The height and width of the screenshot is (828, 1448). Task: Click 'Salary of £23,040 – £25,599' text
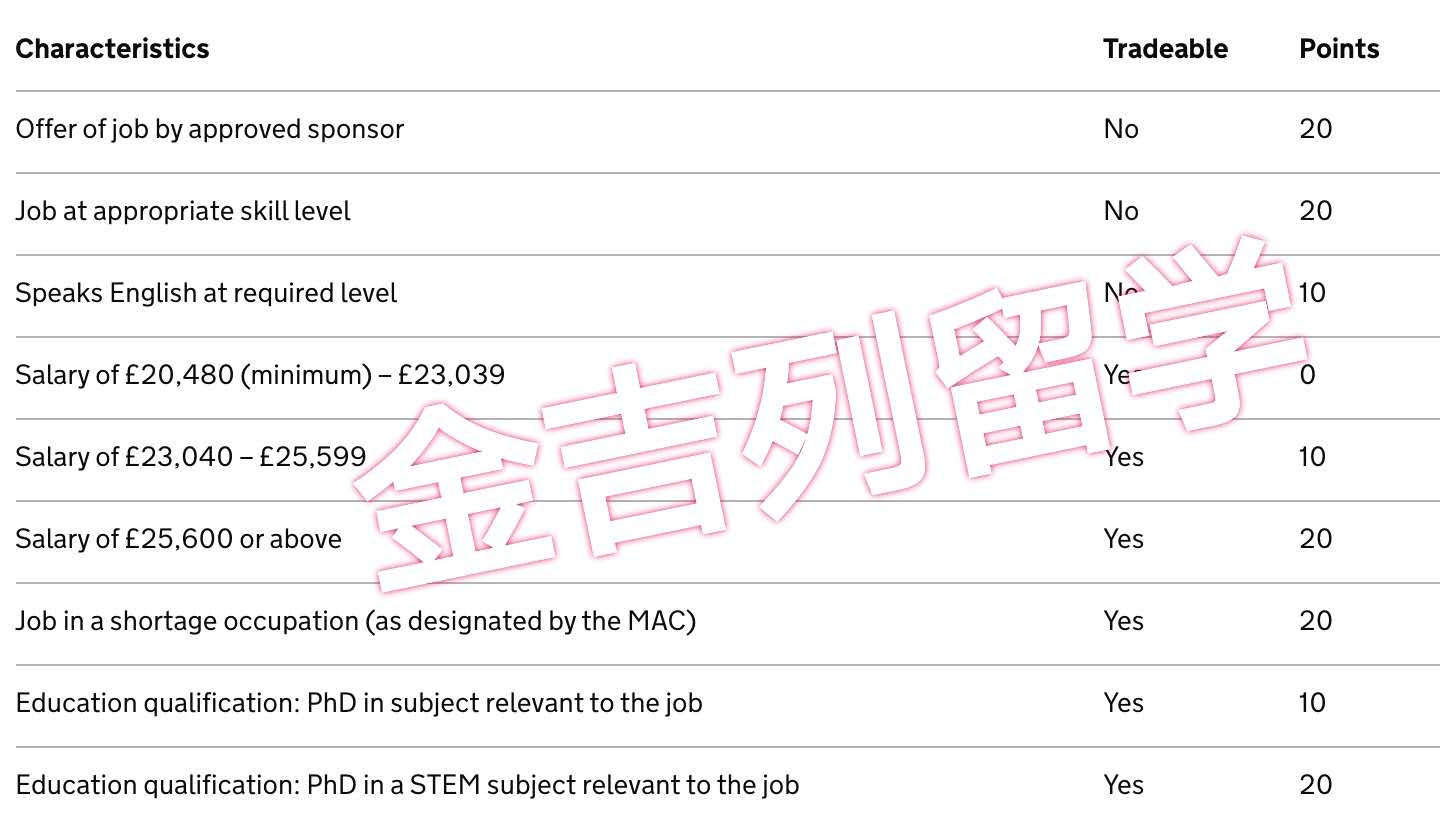tap(191, 457)
